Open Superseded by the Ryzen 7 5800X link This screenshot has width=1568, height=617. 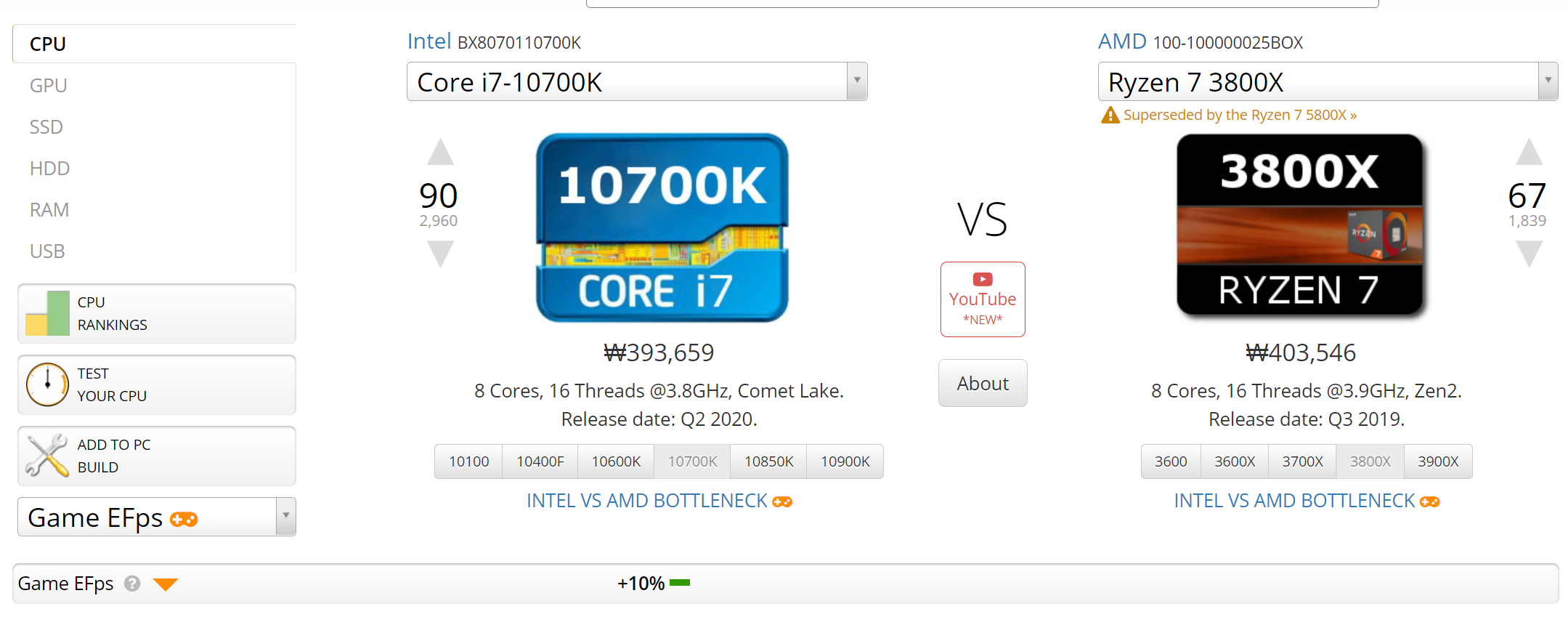tap(1240, 115)
